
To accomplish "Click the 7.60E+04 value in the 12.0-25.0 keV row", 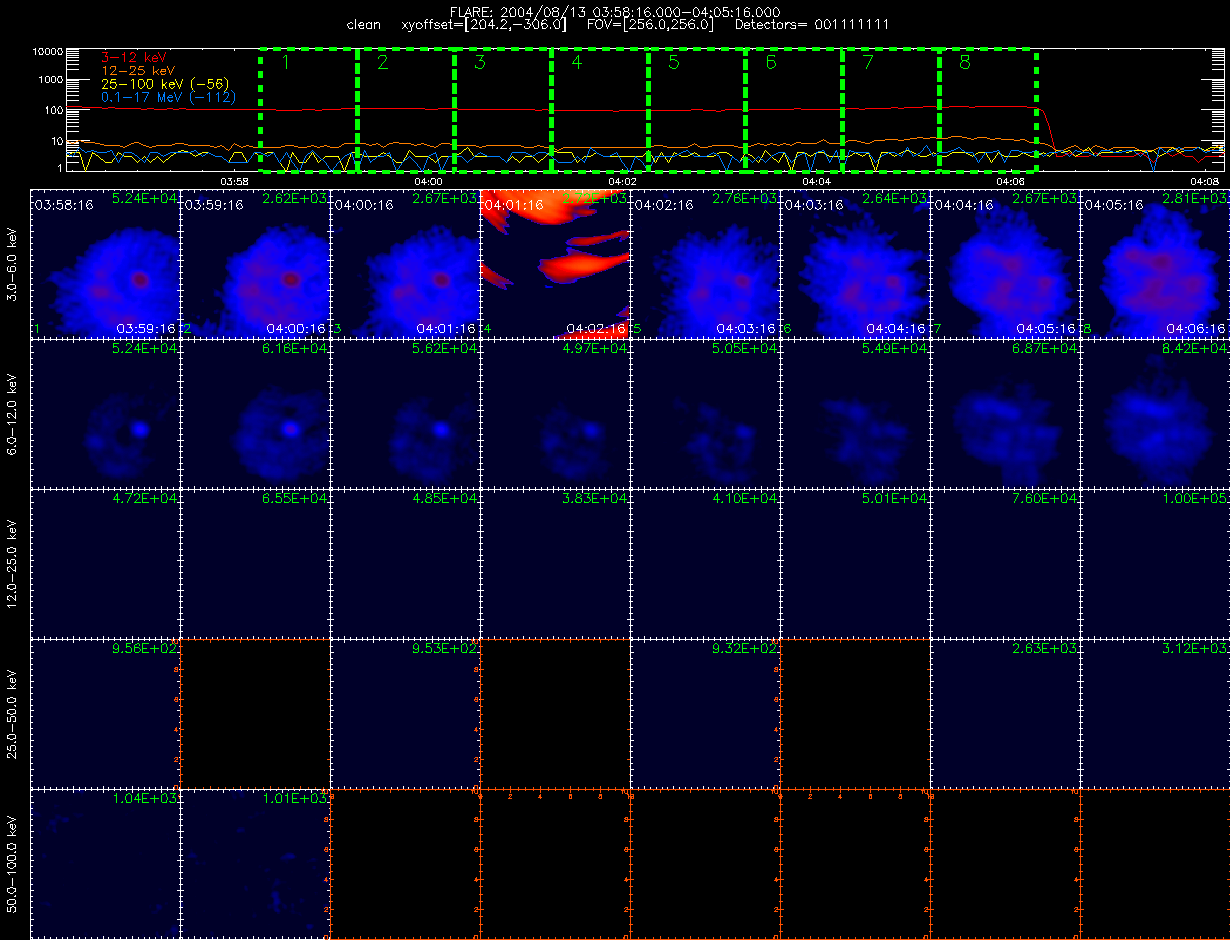I will 1046,499.
